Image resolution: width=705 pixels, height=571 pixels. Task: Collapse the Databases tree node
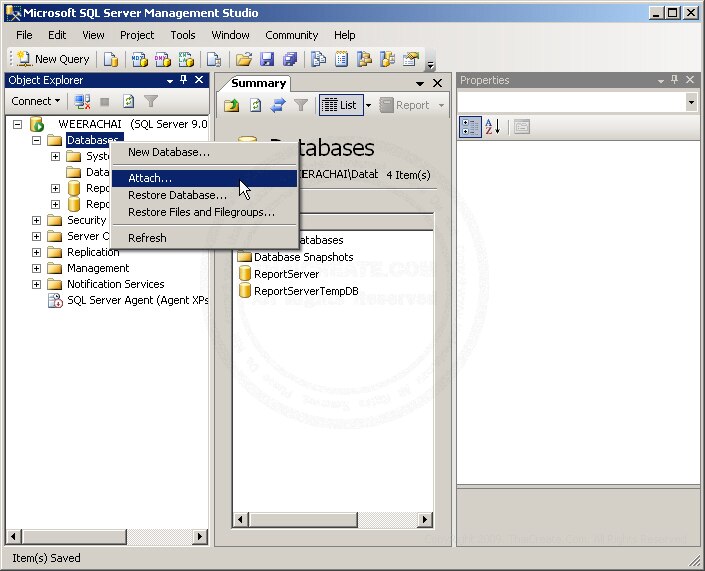click(x=36, y=140)
